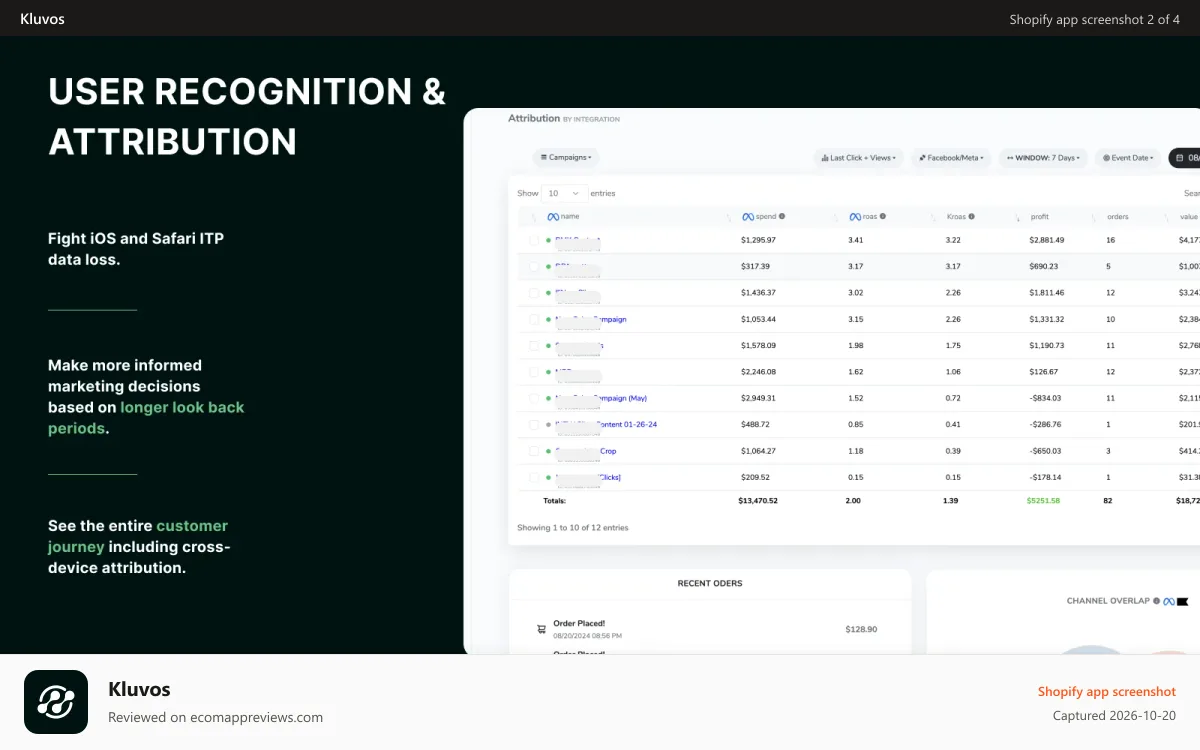Viewport: 1200px width, 750px height.
Task: Open the dark date range picker button
Action: [x=1184, y=158]
